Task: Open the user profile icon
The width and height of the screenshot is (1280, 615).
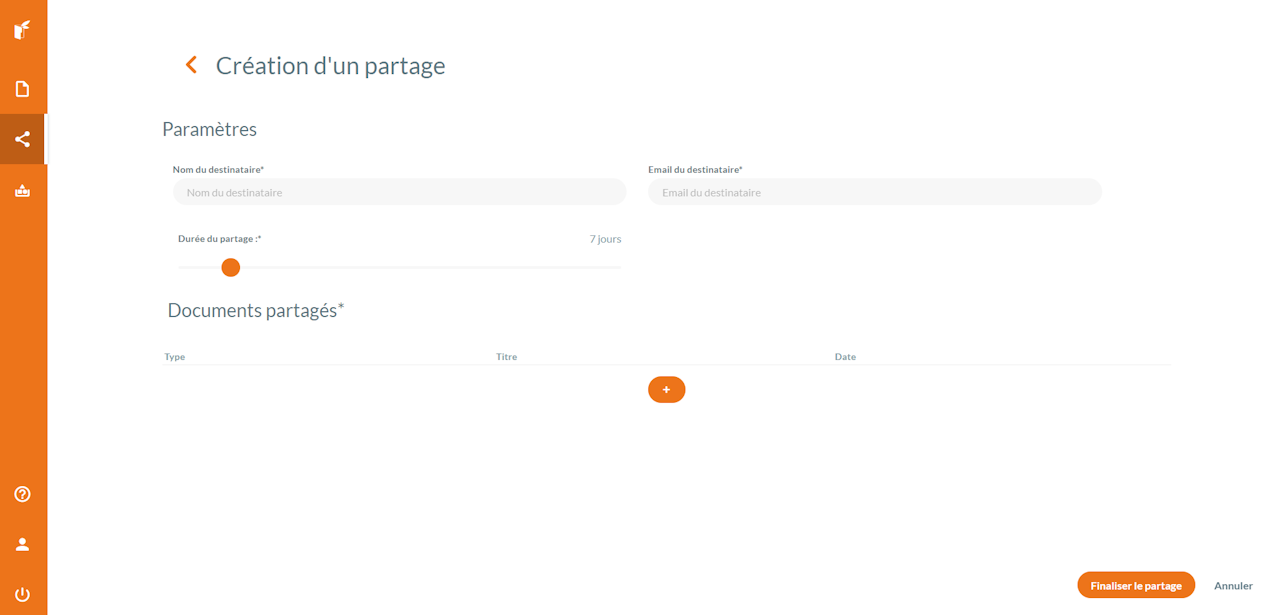Action: tap(22, 544)
